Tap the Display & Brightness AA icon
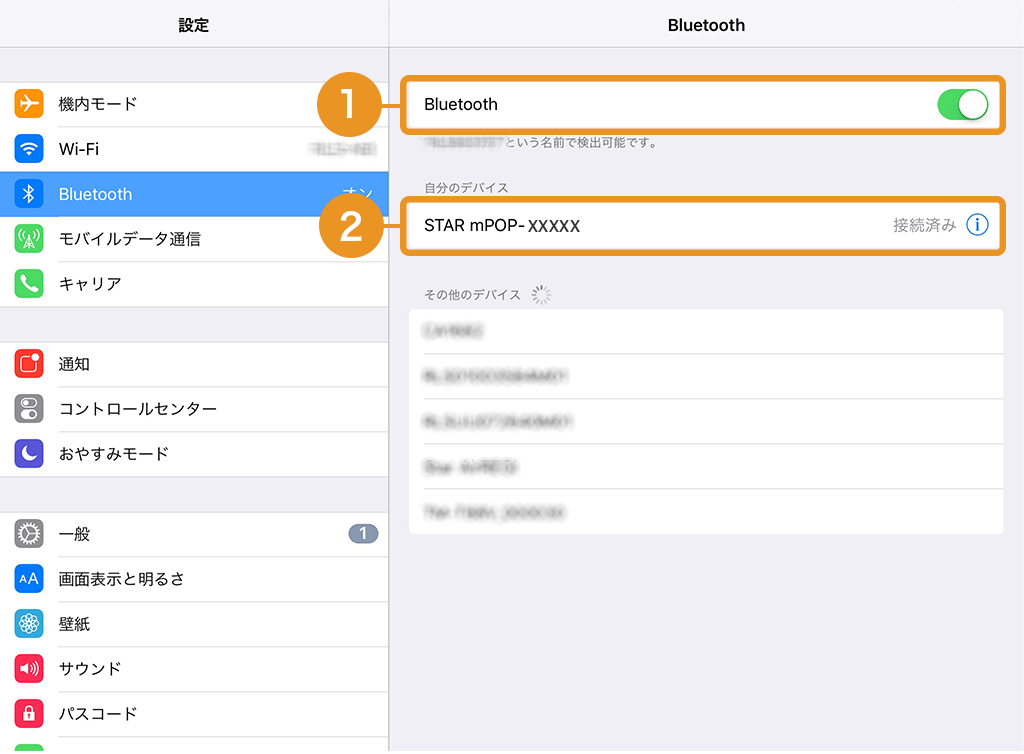 tap(29, 579)
